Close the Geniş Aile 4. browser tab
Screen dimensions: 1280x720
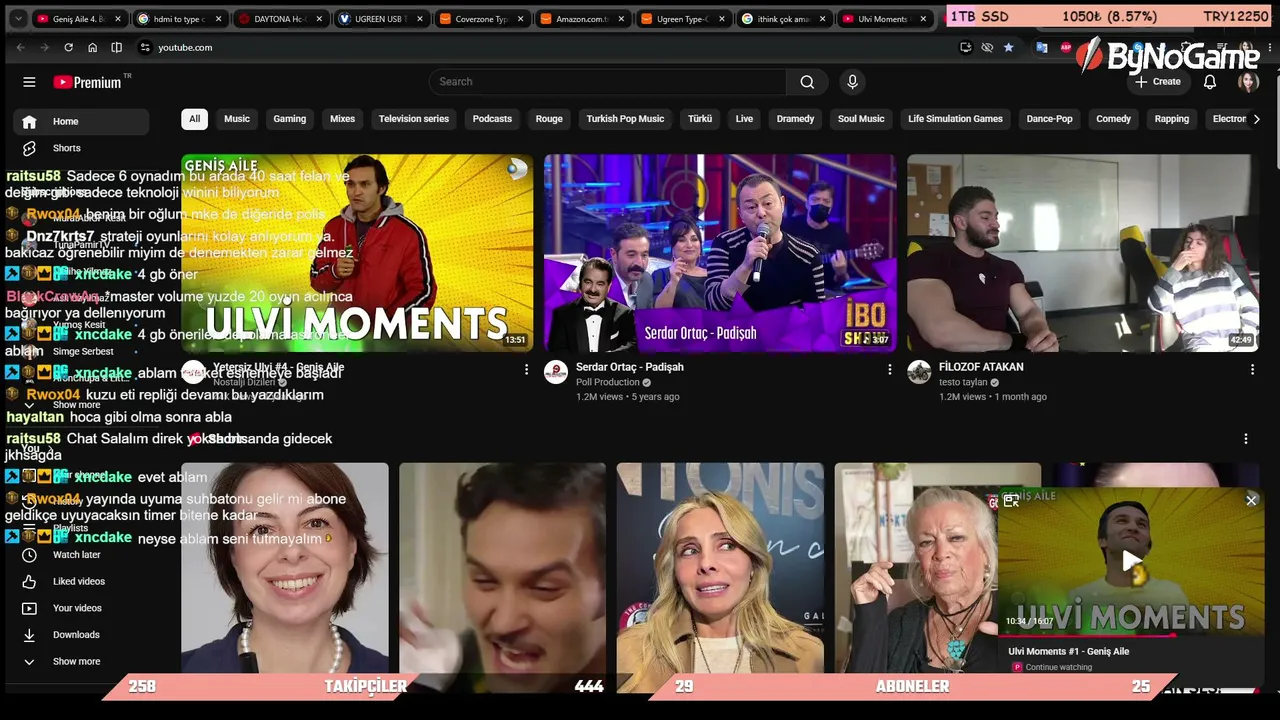coord(118,19)
